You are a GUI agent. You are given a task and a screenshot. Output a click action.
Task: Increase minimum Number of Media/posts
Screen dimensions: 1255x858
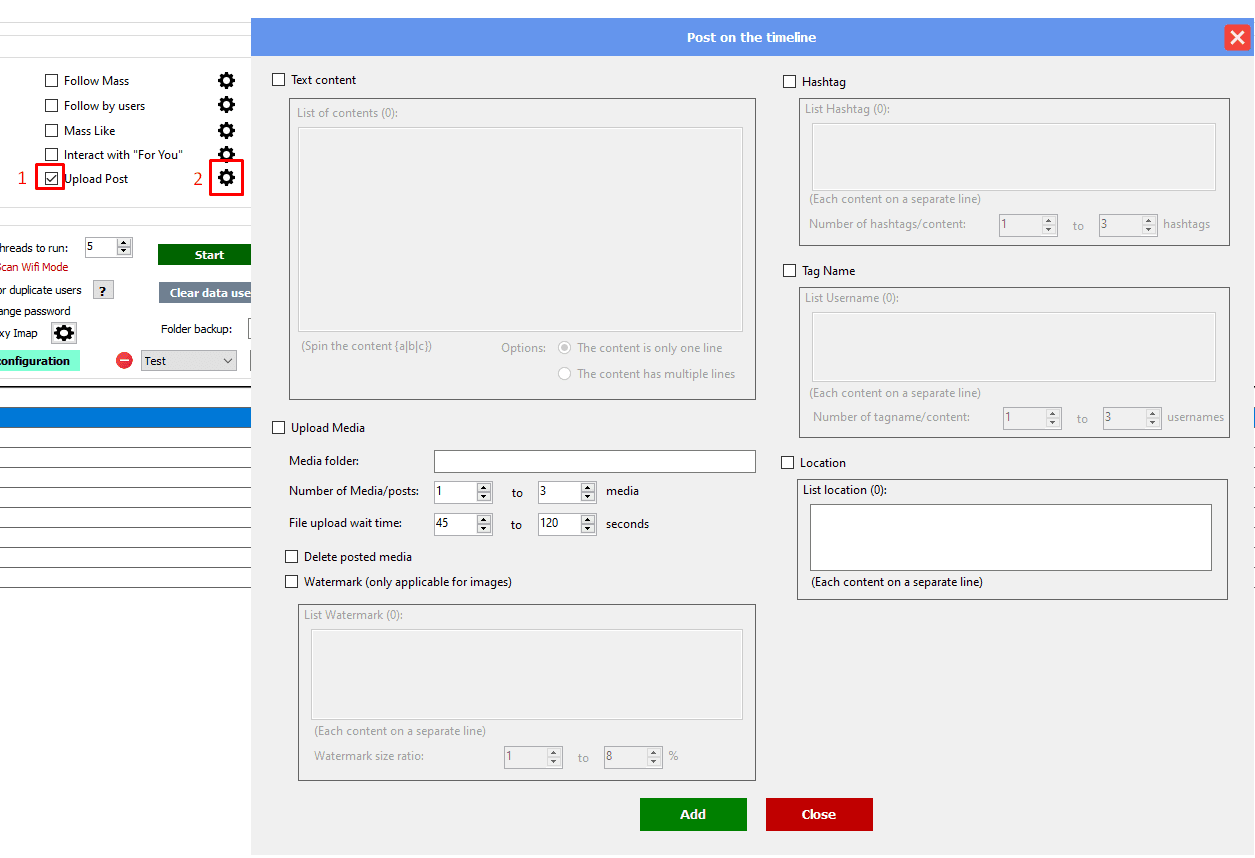click(x=484, y=488)
